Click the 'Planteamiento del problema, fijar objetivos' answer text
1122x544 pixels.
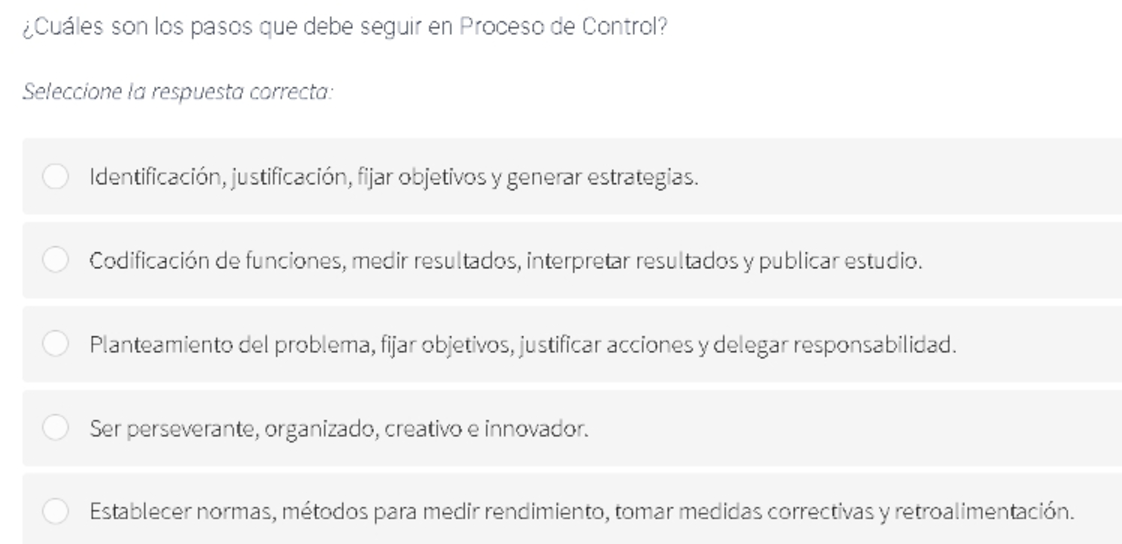point(522,345)
